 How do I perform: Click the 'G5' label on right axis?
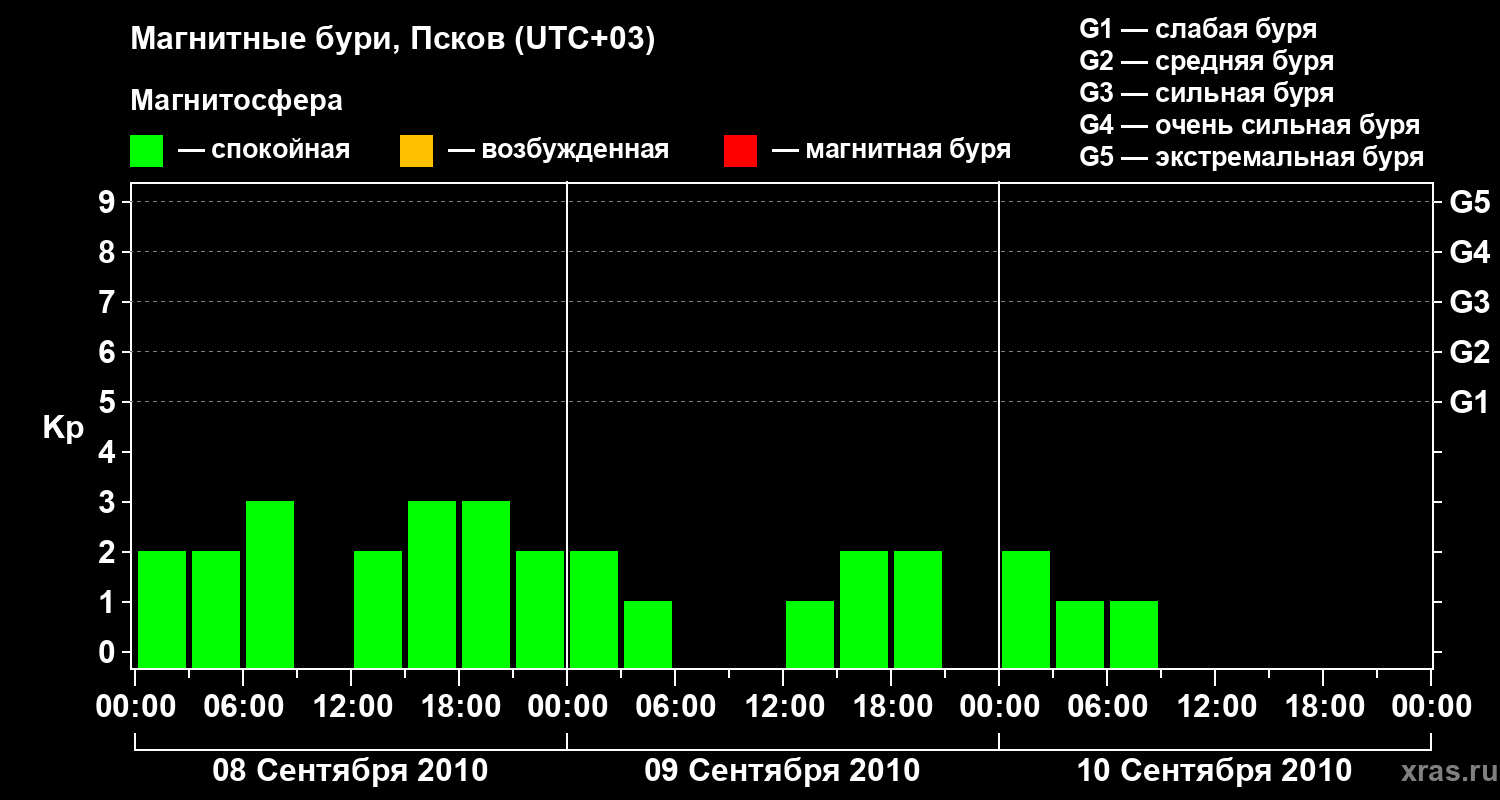pyautogui.click(x=1469, y=202)
